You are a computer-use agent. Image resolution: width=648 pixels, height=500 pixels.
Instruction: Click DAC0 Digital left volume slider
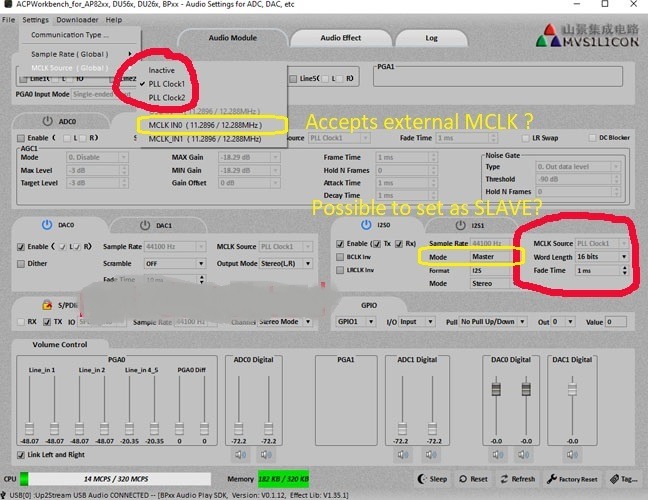pos(496,389)
